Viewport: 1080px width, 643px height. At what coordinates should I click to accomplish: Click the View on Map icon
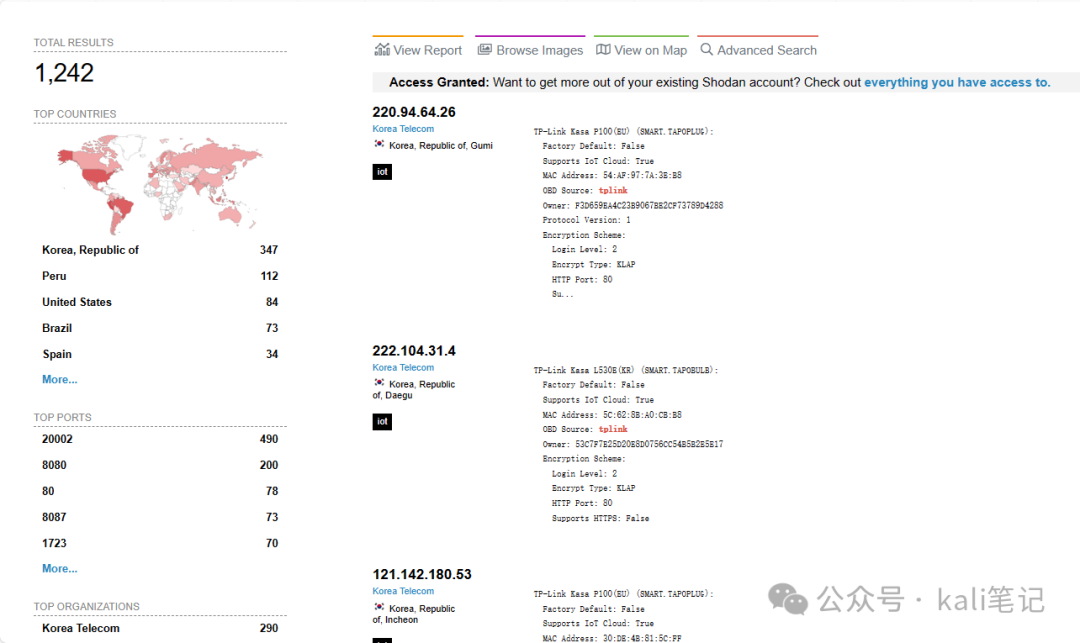click(603, 50)
